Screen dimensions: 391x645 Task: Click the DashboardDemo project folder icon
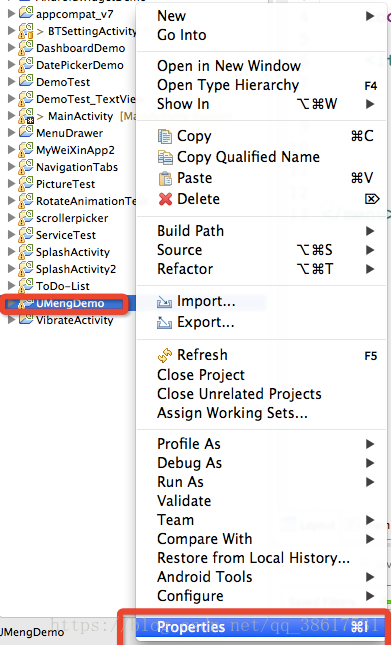coord(26,48)
